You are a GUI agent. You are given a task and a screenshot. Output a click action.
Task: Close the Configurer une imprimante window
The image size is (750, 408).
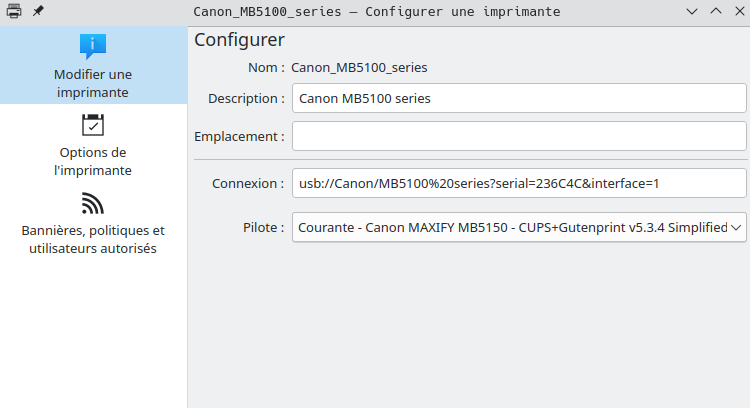tap(739, 11)
